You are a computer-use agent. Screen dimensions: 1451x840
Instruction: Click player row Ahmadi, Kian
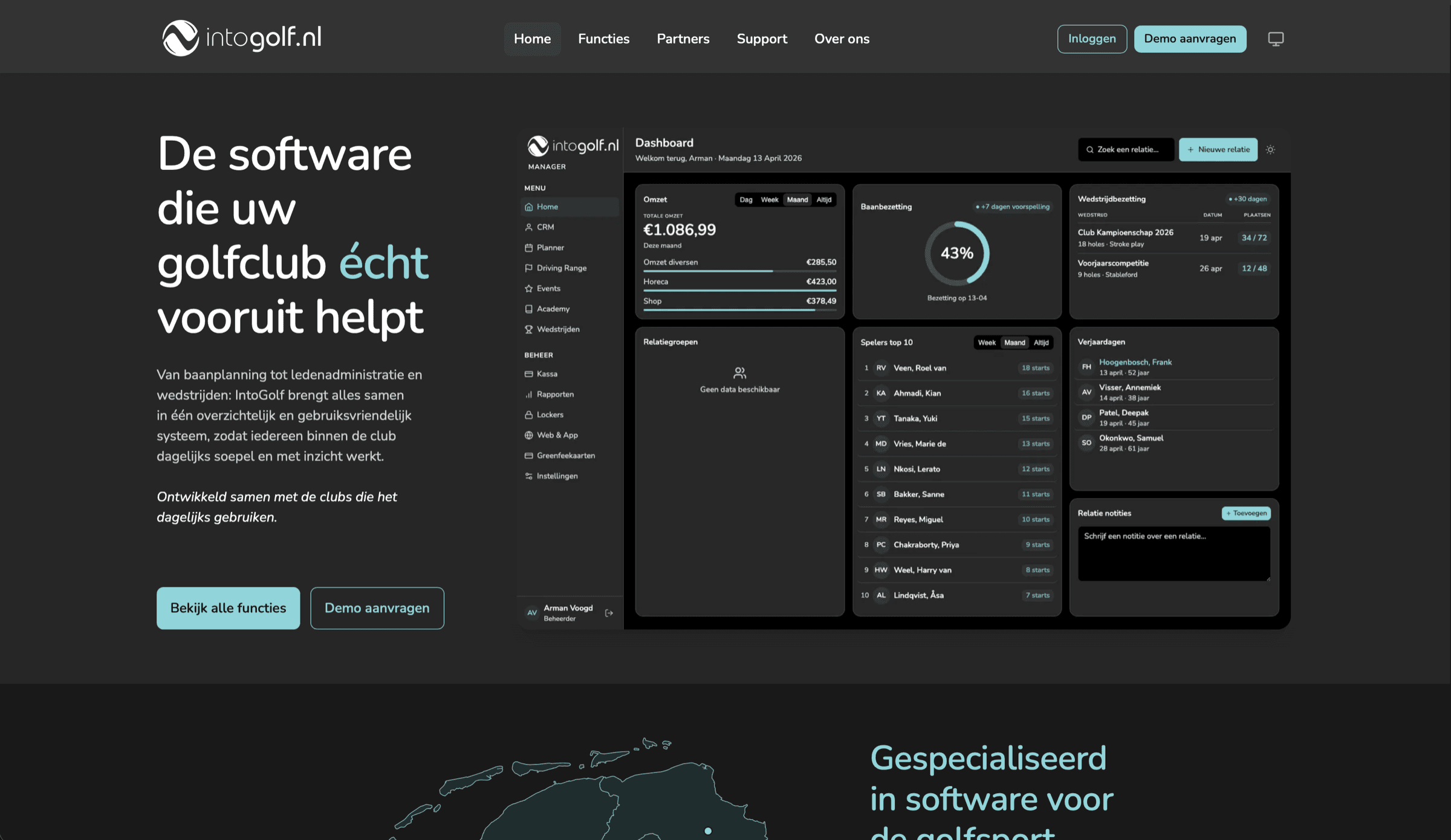click(957, 393)
